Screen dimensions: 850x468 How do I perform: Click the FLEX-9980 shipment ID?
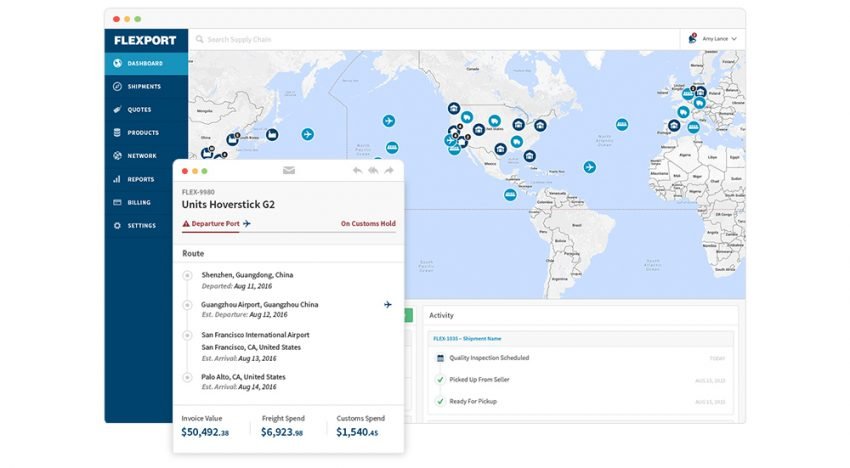(x=198, y=192)
